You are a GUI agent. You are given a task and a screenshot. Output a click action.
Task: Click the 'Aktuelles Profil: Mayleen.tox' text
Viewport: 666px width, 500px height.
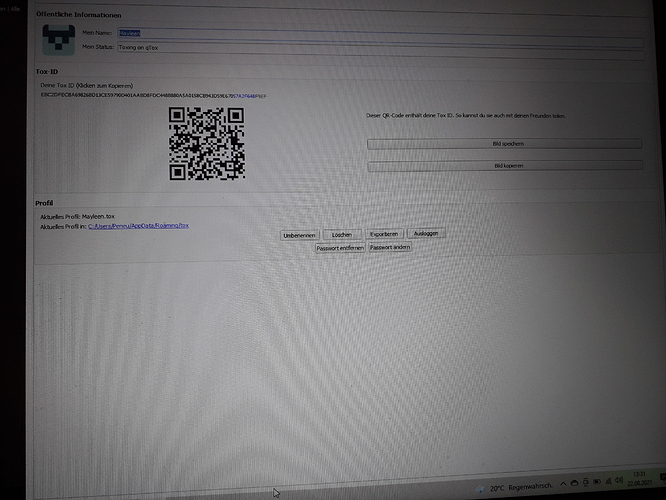tap(77, 217)
